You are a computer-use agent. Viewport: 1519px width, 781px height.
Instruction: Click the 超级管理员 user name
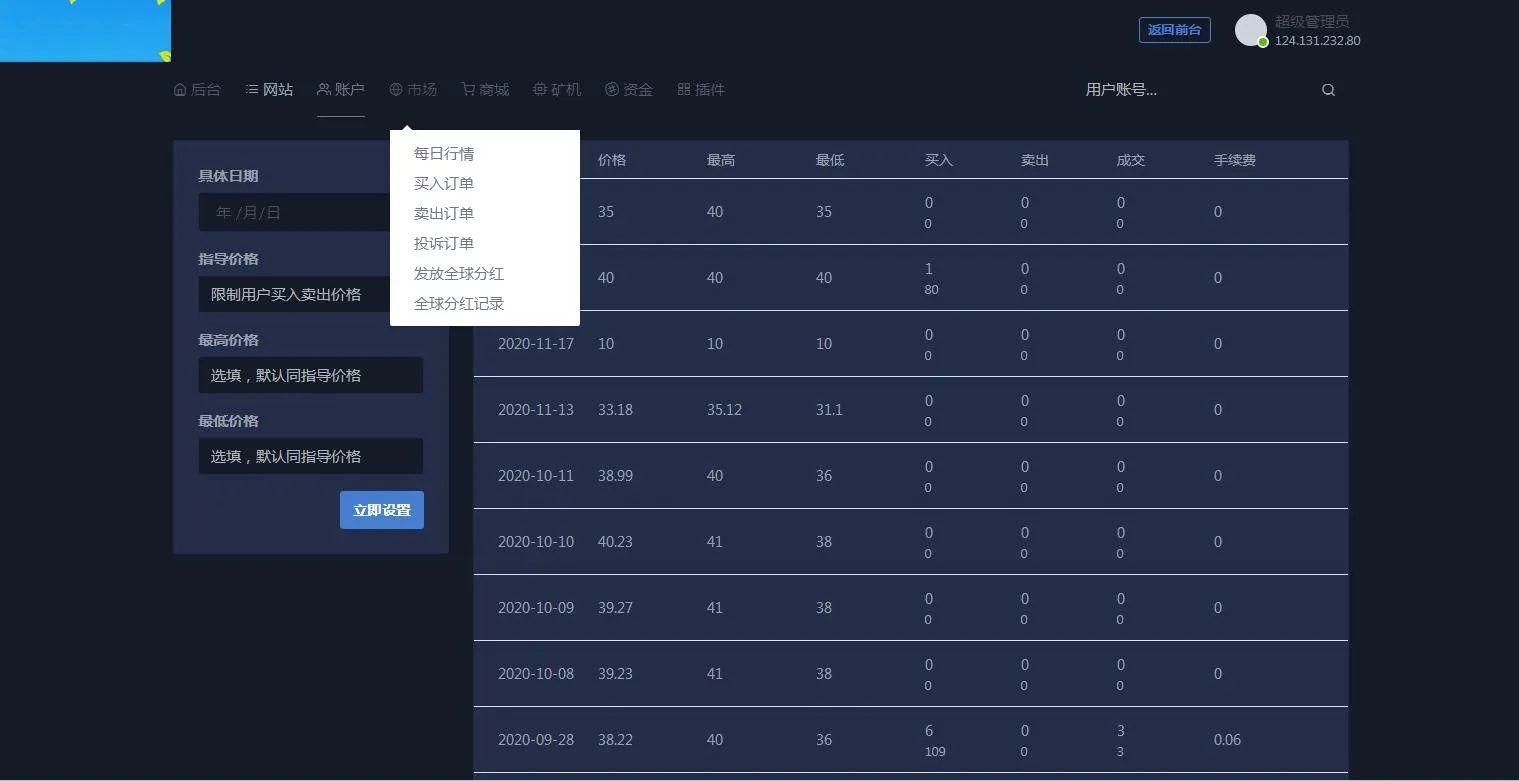[1312, 21]
